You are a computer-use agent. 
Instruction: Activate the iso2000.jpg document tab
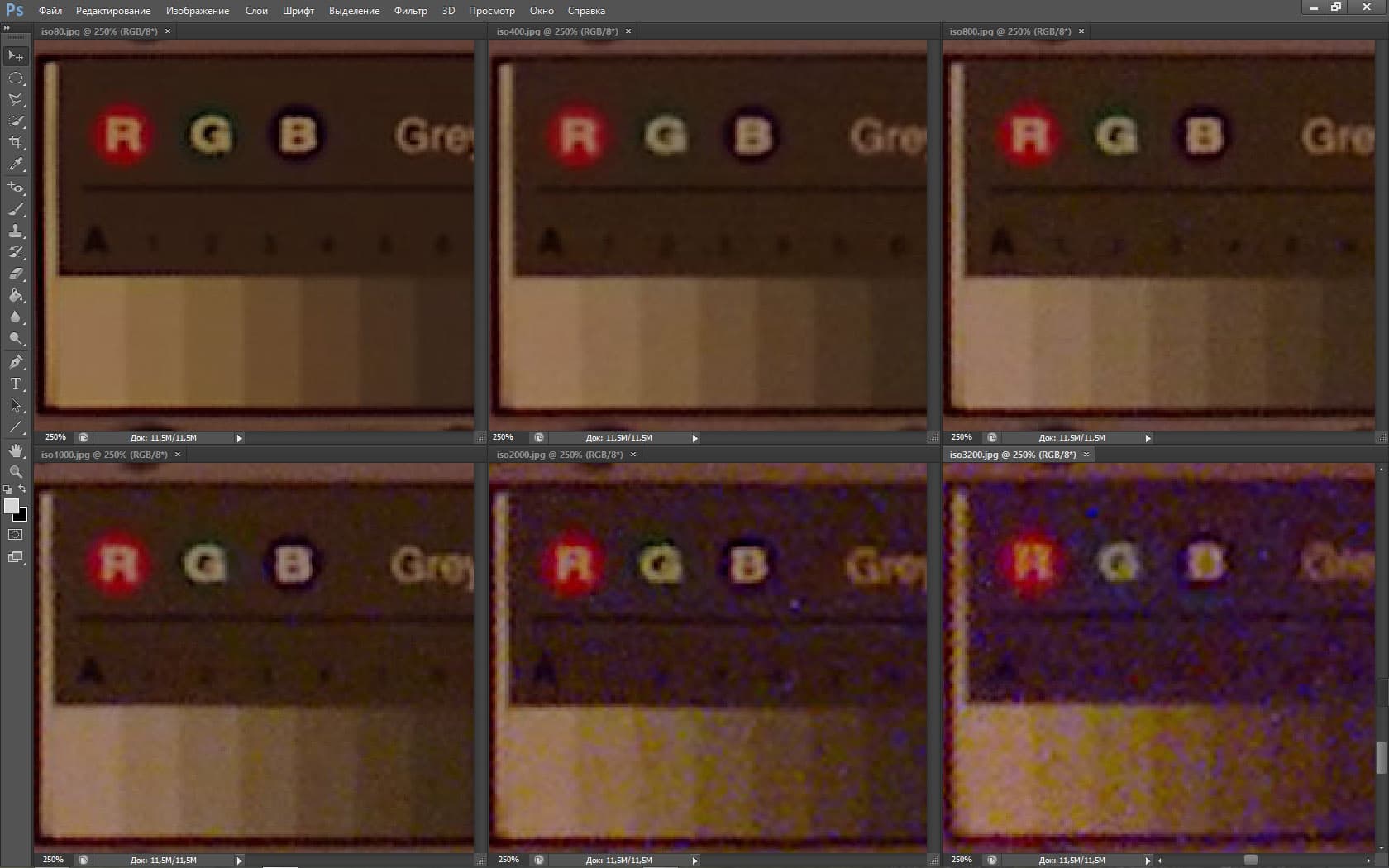click(566, 455)
